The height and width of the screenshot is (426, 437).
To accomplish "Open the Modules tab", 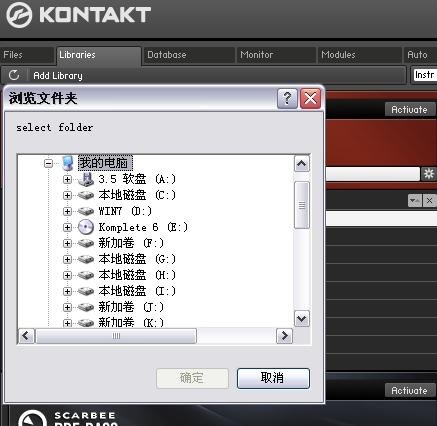I will (x=360, y=55).
